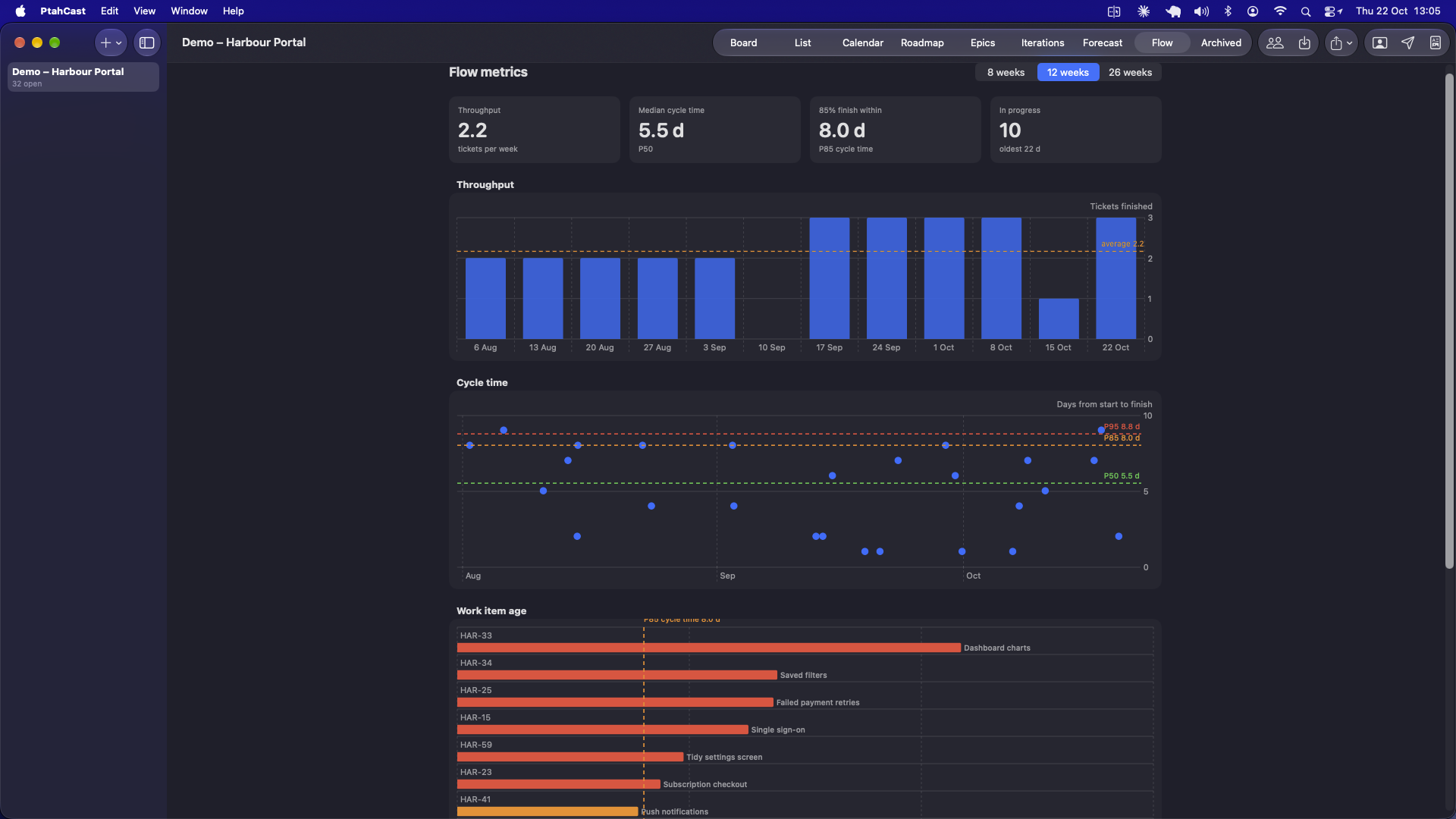Open the Help menu

[x=233, y=11]
